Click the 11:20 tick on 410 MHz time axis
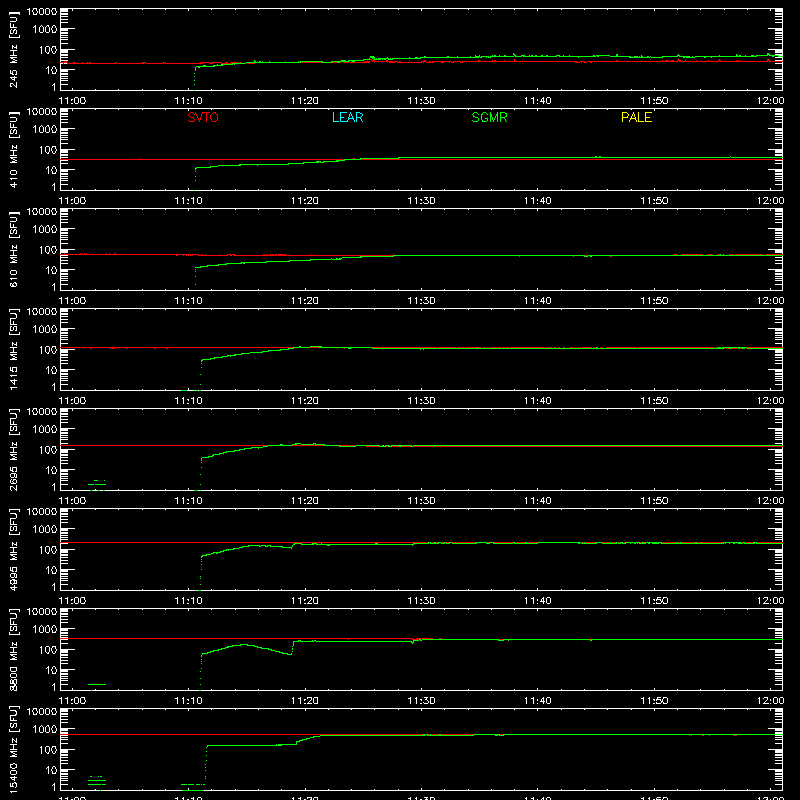This screenshot has height=800, width=800. point(305,201)
